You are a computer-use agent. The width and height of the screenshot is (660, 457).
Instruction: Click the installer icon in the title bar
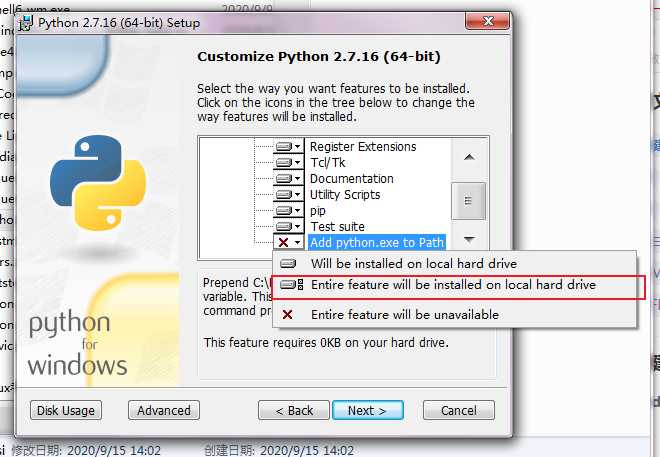pyautogui.click(x=26, y=23)
